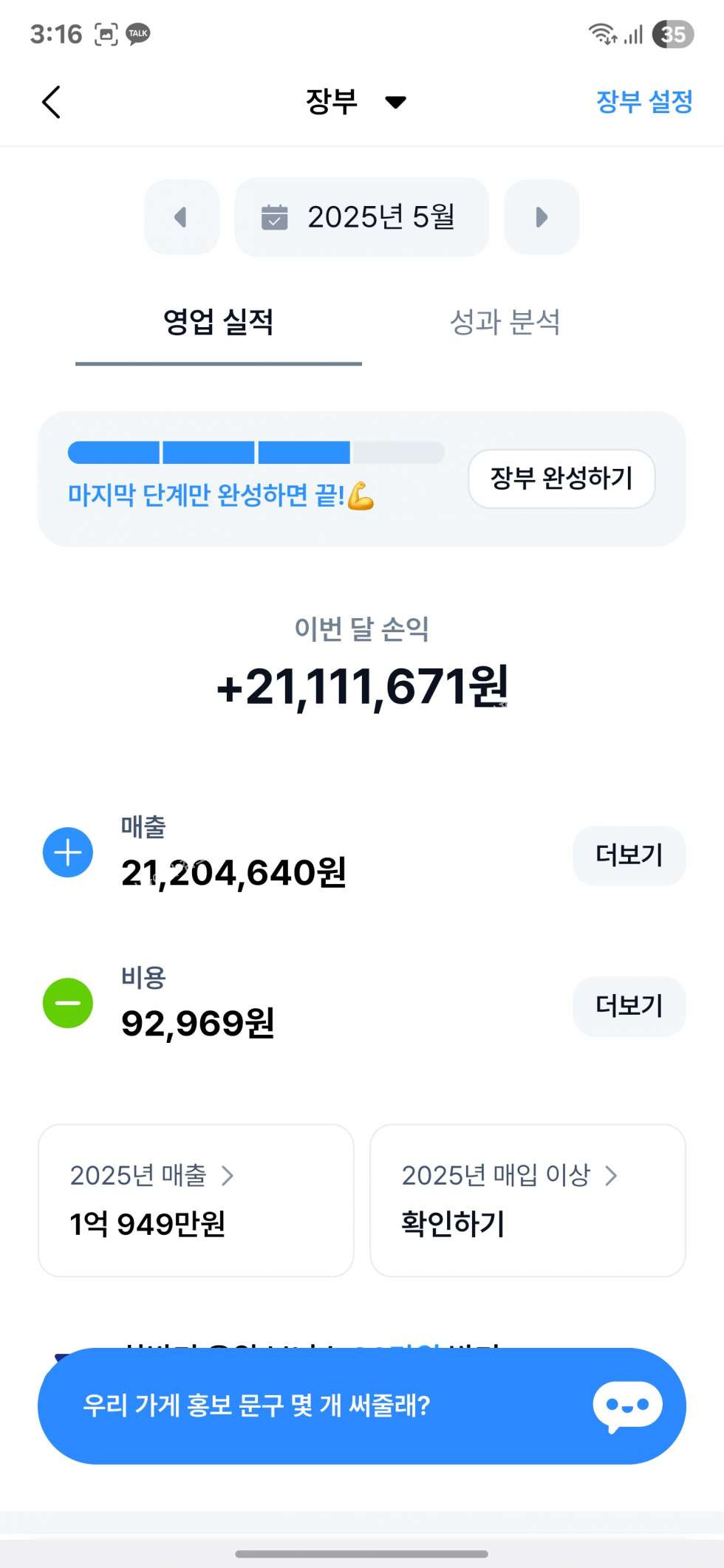Open the 장부 title dropdown arrow
The image size is (724, 1568).
(396, 102)
